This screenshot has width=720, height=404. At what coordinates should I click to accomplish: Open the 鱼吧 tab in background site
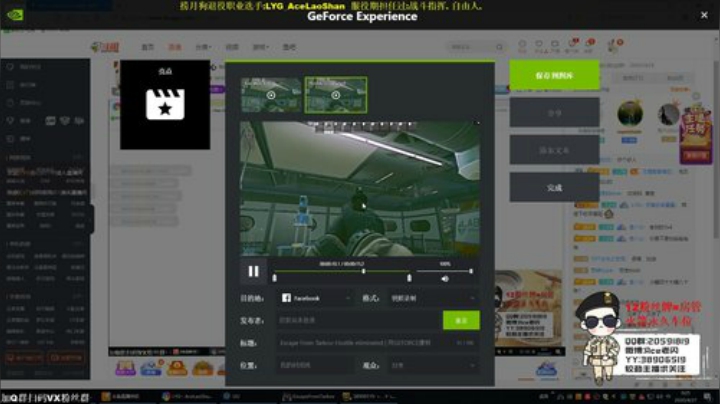tap(289, 47)
